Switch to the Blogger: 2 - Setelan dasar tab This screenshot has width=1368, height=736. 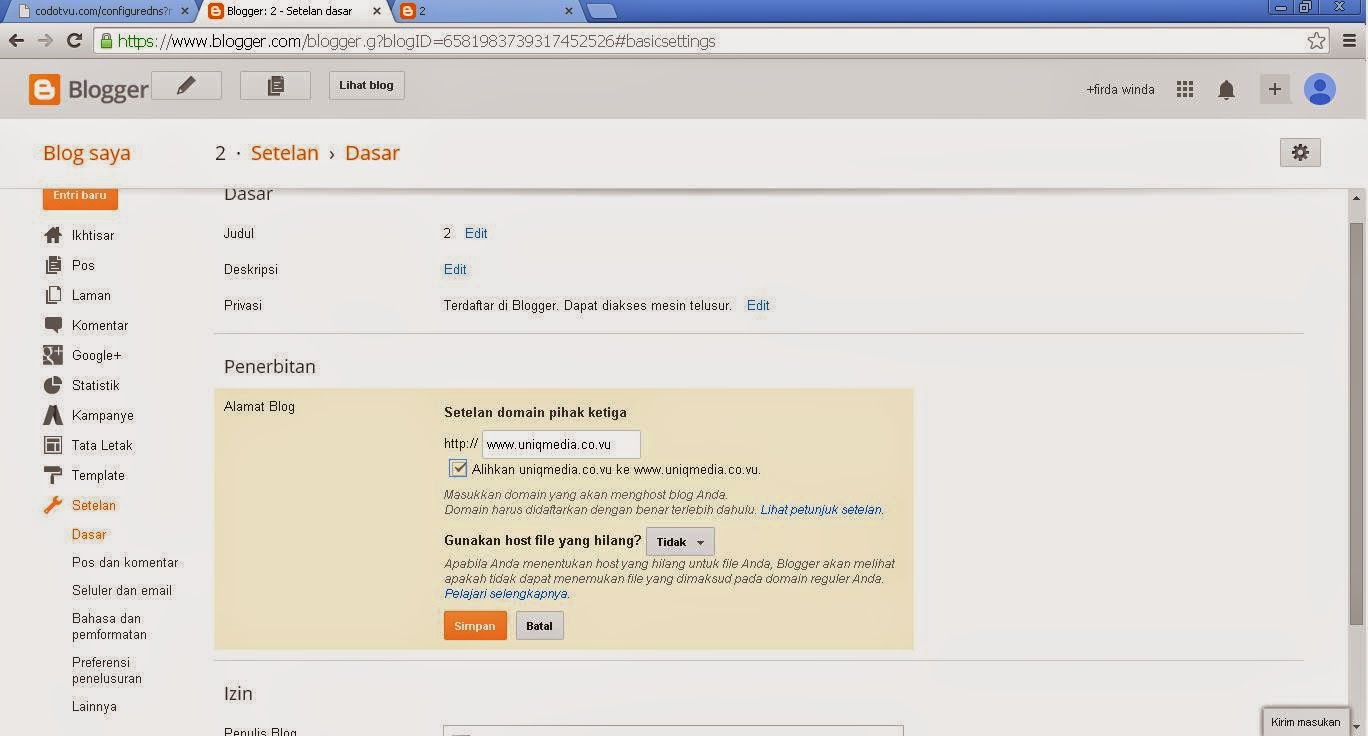click(x=290, y=11)
